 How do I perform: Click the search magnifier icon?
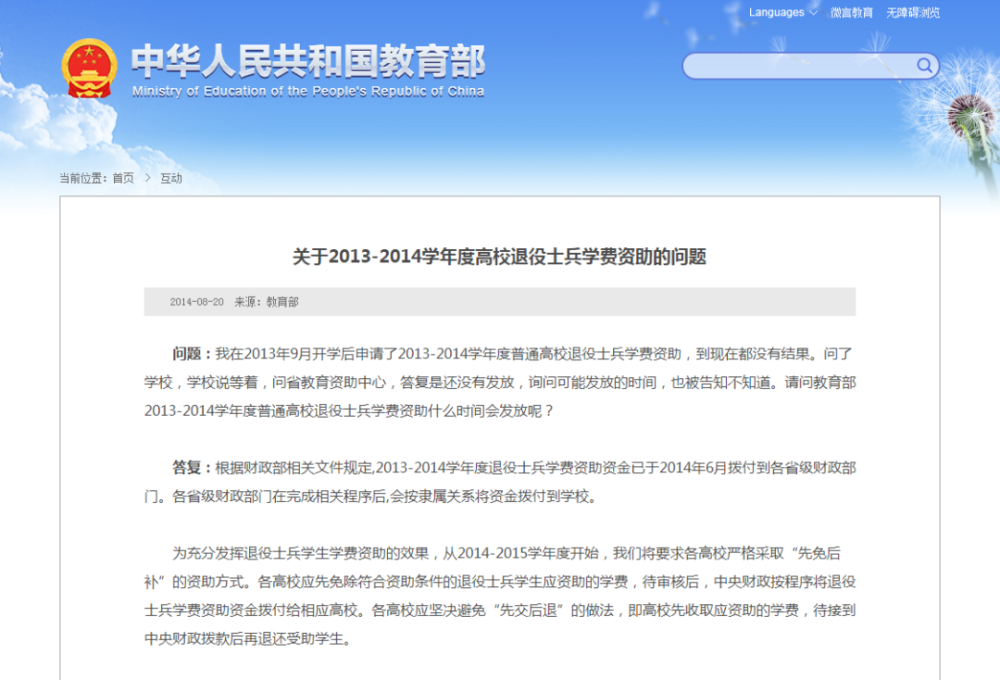tap(924, 65)
